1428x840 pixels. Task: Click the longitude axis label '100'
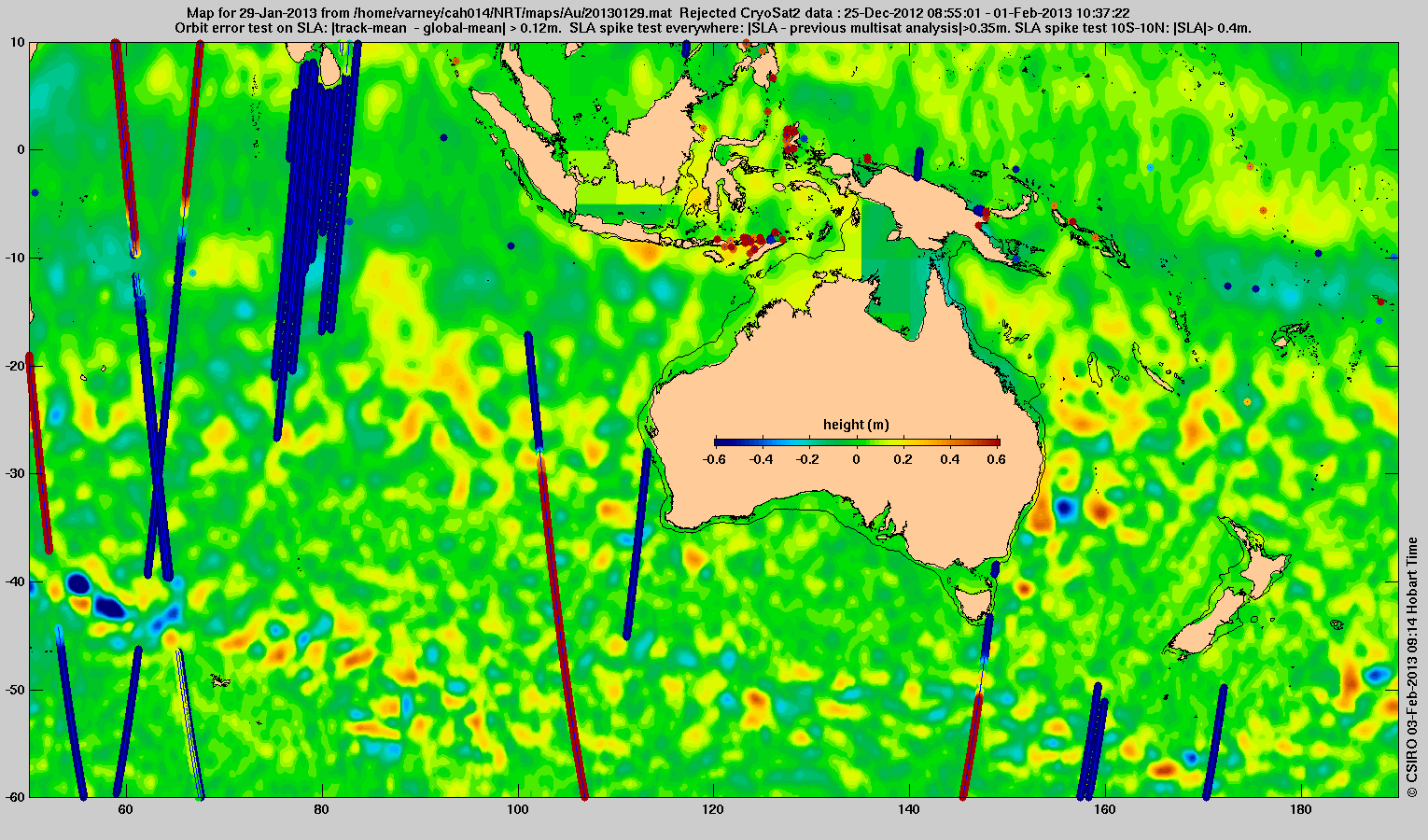(517, 810)
